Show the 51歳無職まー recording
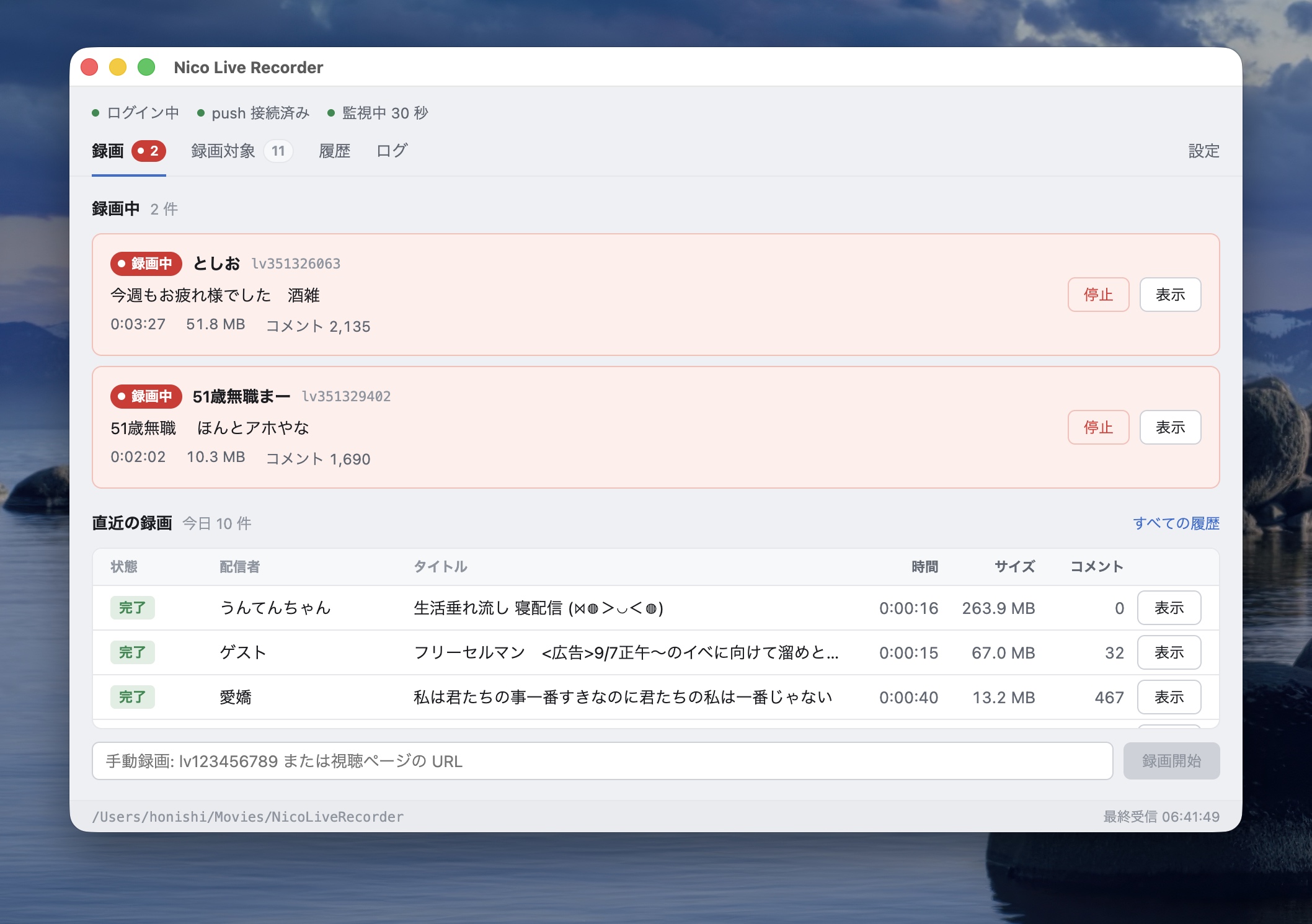Viewport: 1312px width, 924px height. tap(1170, 427)
